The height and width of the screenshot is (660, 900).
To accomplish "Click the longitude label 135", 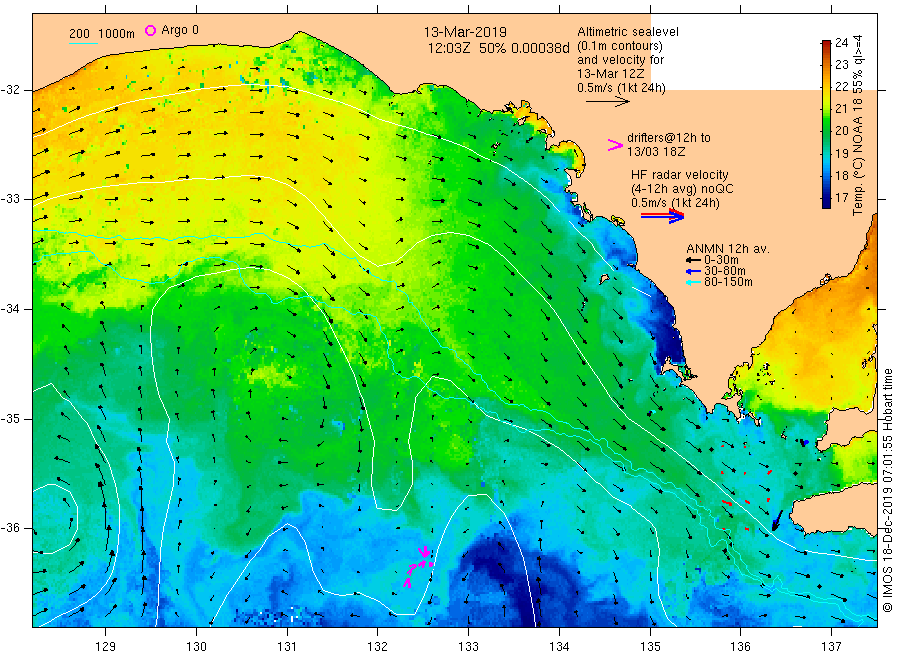I will click(x=650, y=647).
